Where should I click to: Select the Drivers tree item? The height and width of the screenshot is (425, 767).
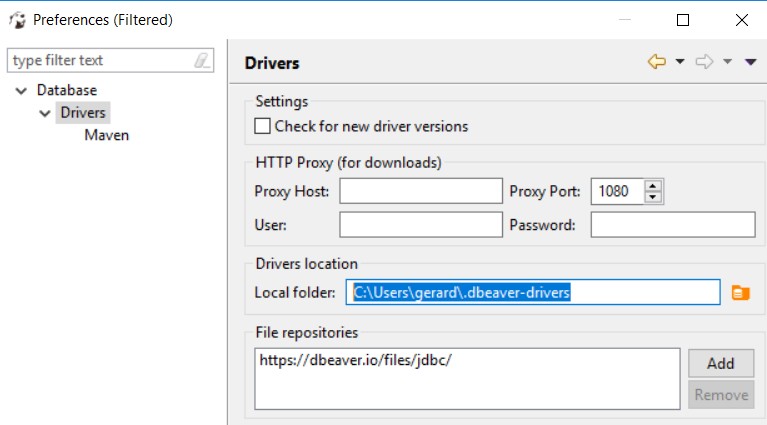tap(82, 113)
